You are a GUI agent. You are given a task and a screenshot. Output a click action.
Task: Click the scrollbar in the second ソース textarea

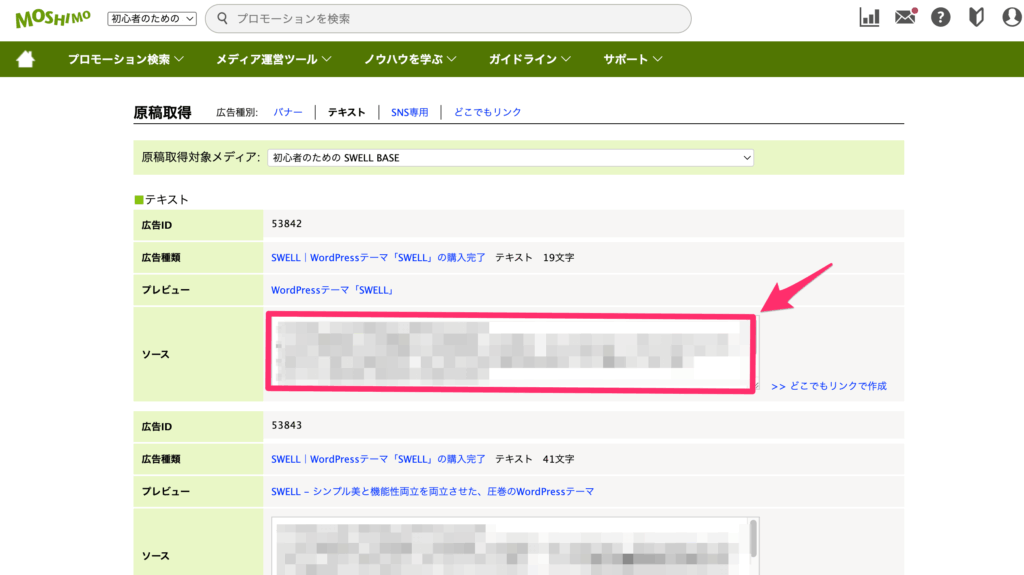(753, 538)
